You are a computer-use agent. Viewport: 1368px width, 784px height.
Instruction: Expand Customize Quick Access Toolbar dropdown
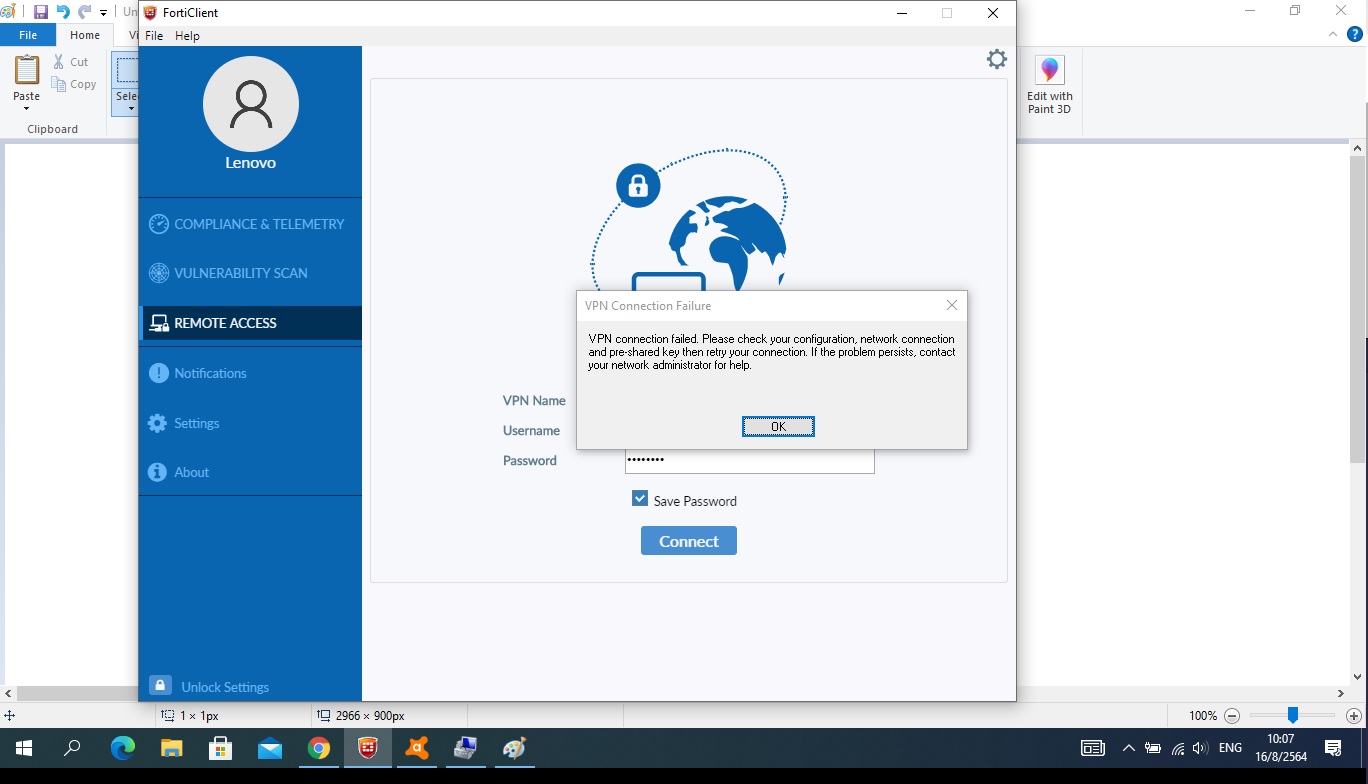point(104,13)
